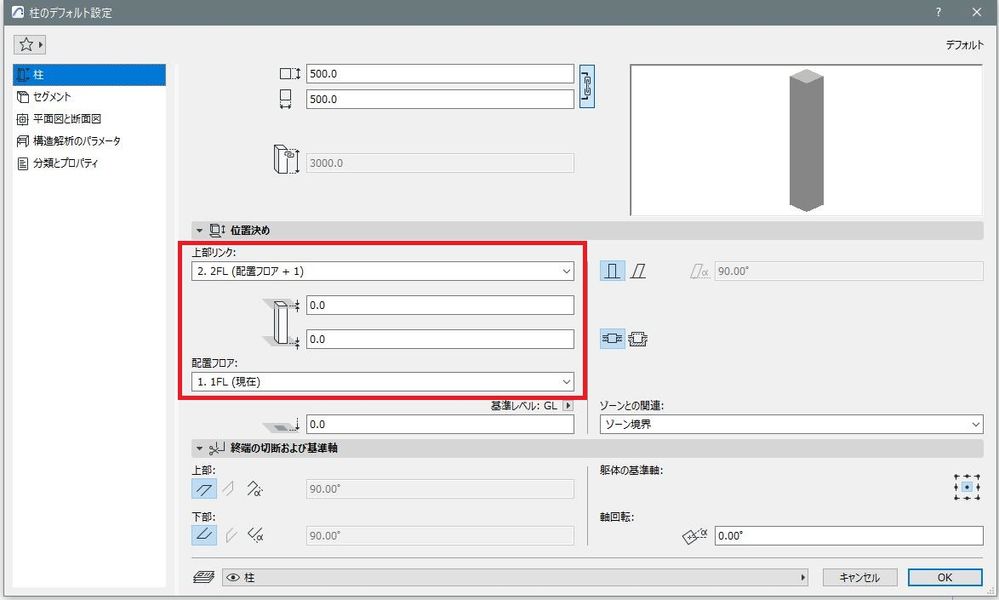999x600 pixels.
Task: Toggle the dimension chain link icon
Action: click(x=587, y=87)
